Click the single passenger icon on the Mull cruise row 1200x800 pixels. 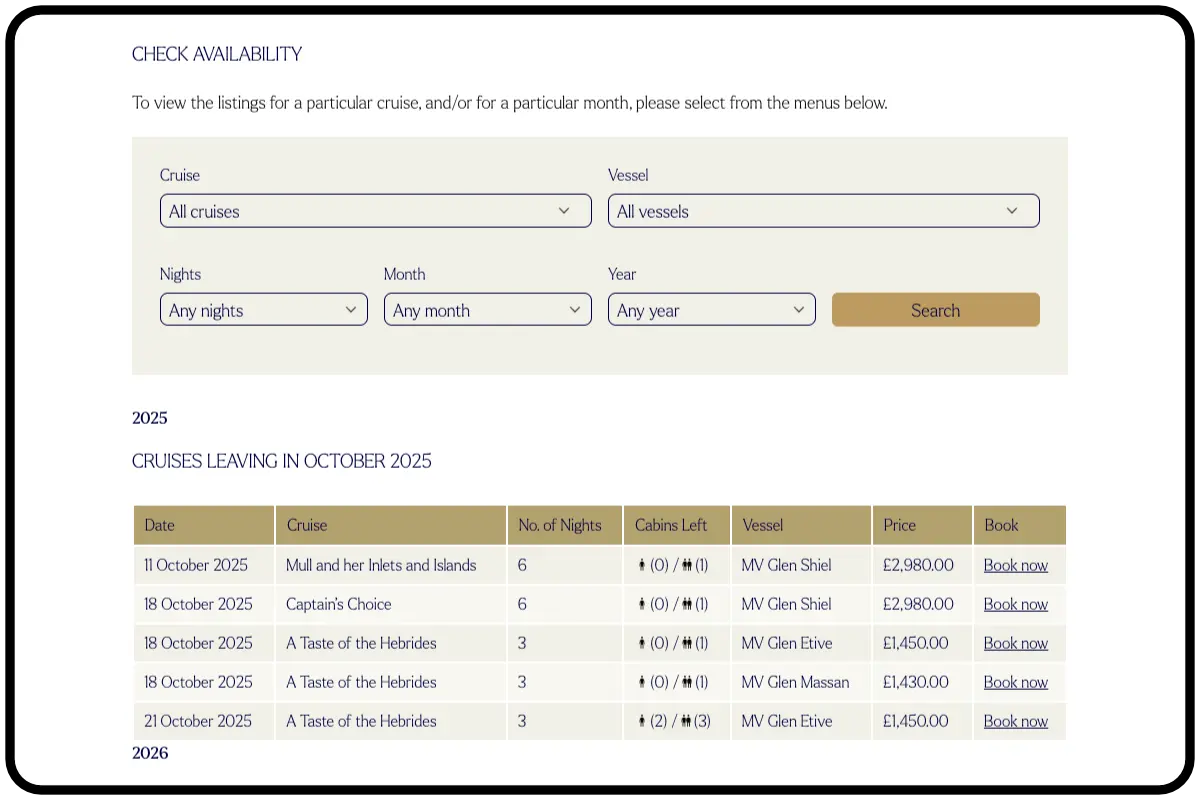coord(642,565)
